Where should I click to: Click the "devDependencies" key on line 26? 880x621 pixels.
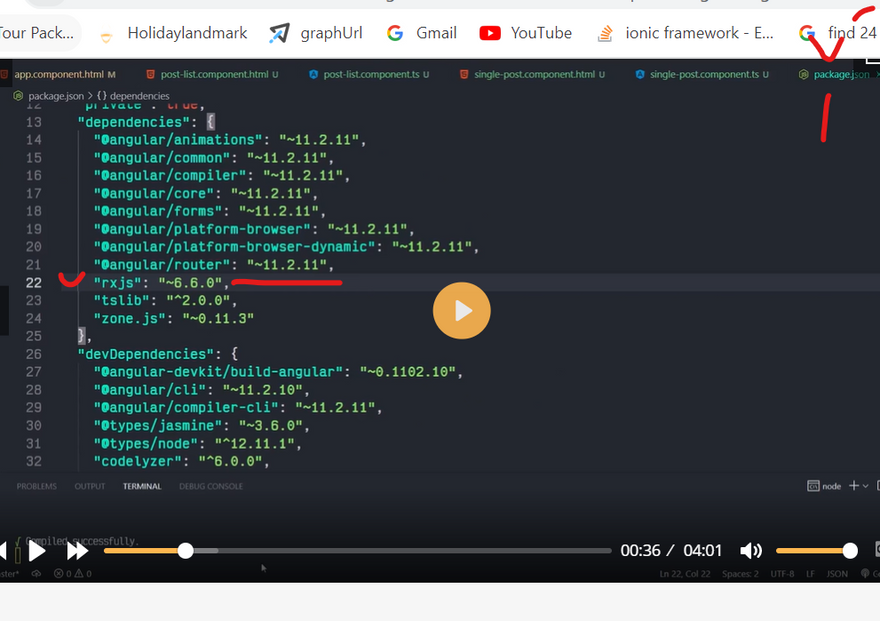tap(146, 354)
